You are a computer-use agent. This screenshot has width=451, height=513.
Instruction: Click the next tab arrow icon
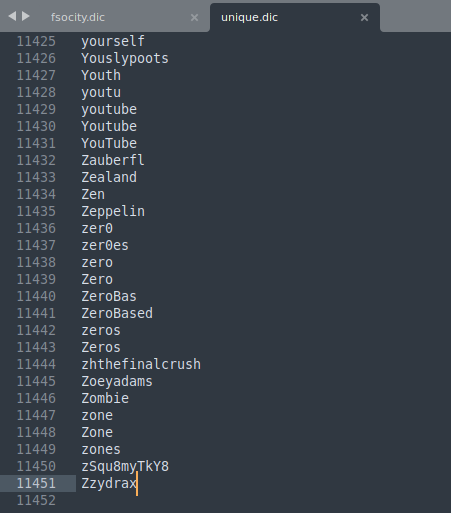pyautogui.click(x=26, y=16)
